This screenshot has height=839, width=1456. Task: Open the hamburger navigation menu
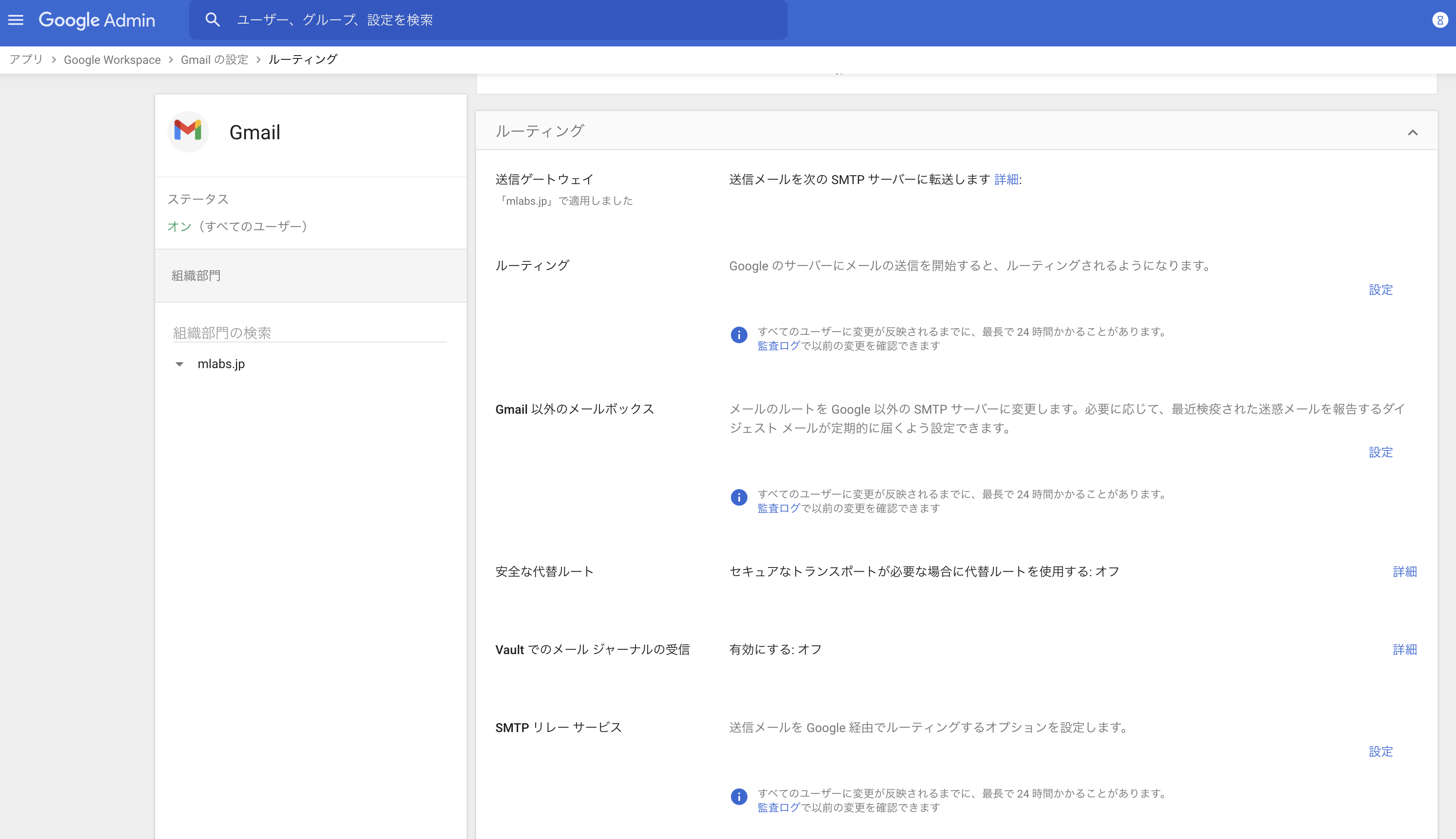[16, 19]
